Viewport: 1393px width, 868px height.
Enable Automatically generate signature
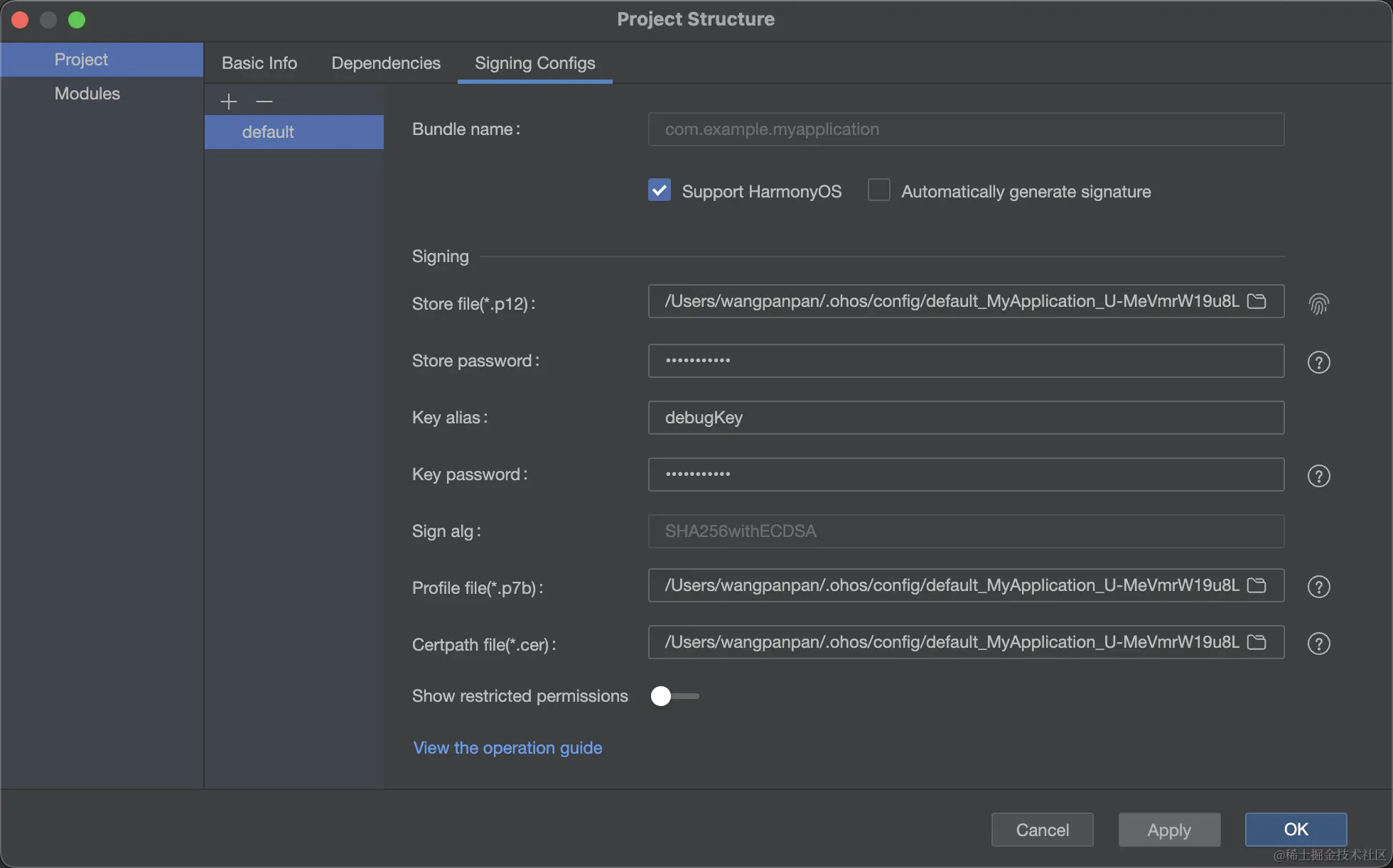pyautogui.click(x=879, y=190)
